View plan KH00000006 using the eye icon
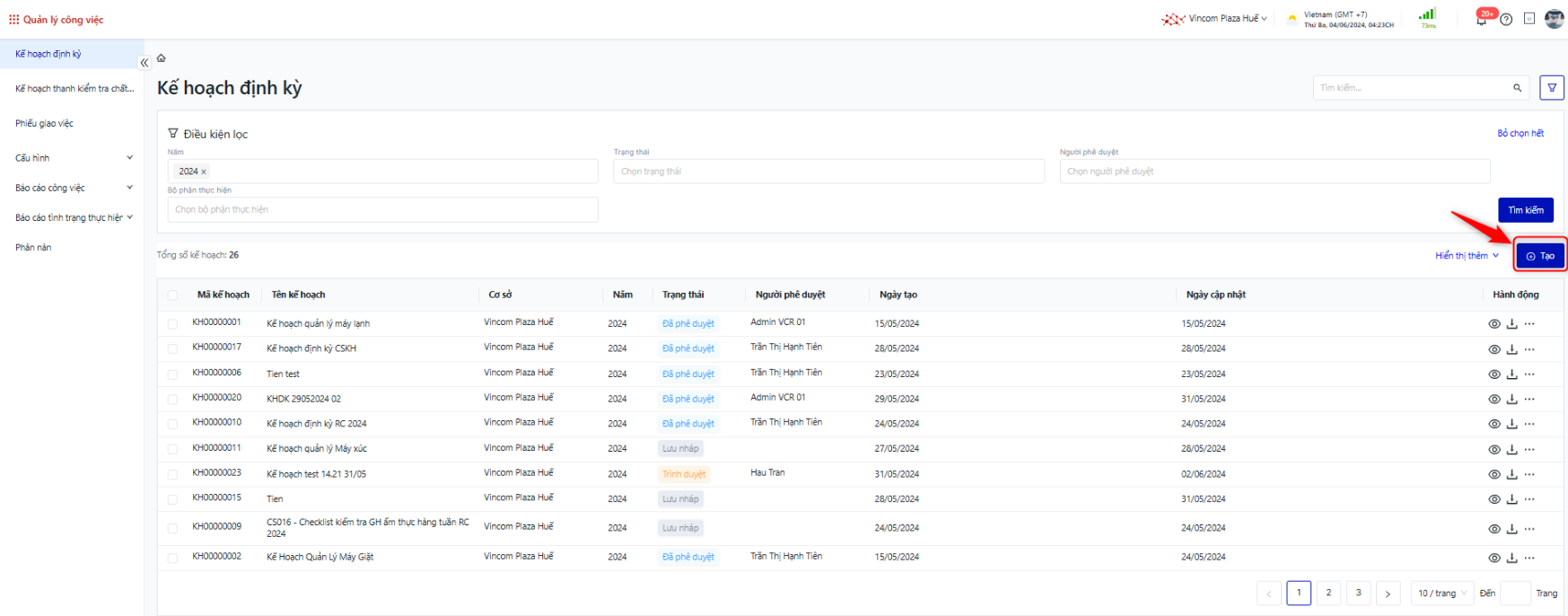The width and height of the screenshot is (1568, 616). tap(1494, 374)
